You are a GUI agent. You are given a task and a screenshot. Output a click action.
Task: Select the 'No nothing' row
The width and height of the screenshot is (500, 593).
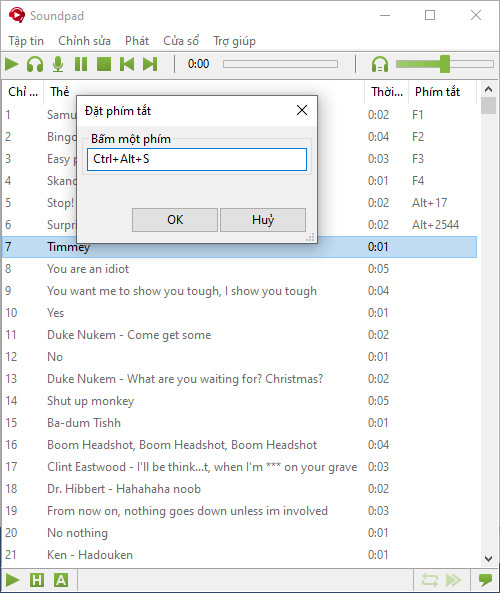(x=239, y=533)
